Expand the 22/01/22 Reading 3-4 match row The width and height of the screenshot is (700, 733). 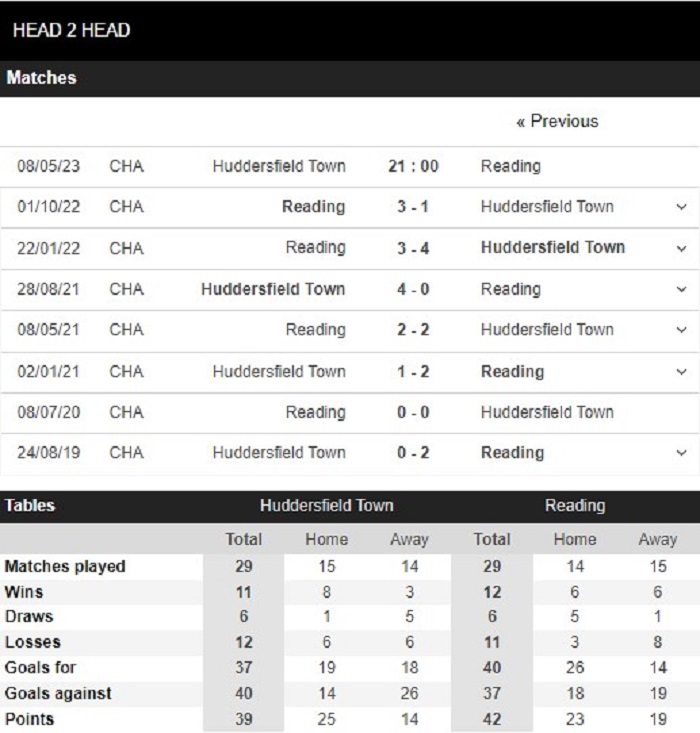click(681, 248)
